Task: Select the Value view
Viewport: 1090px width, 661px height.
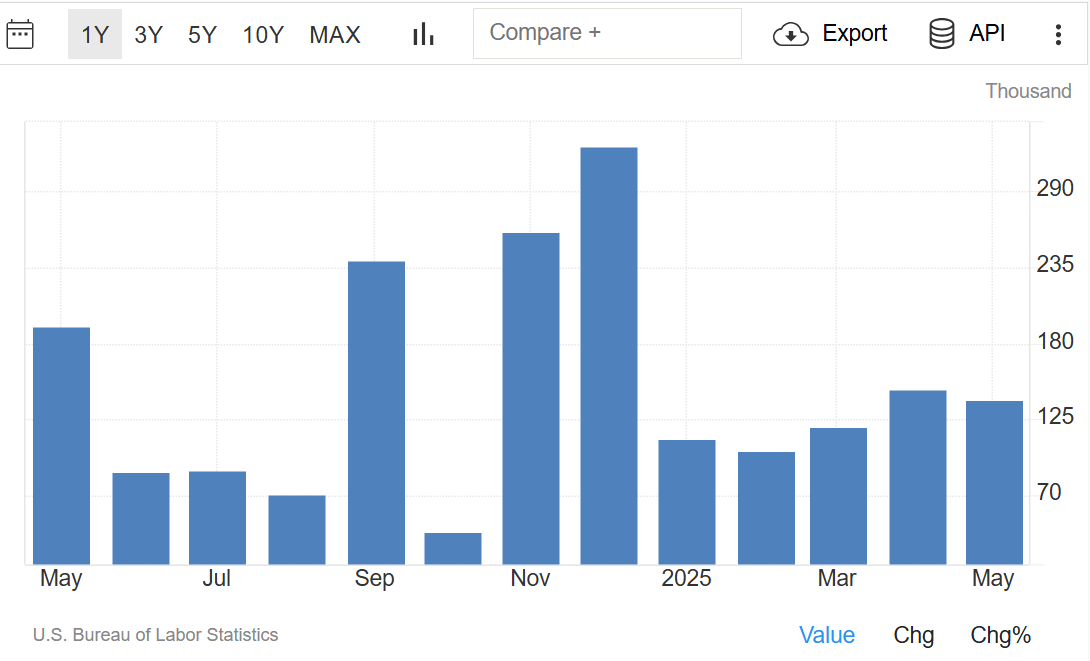Action: click(827, 635)
